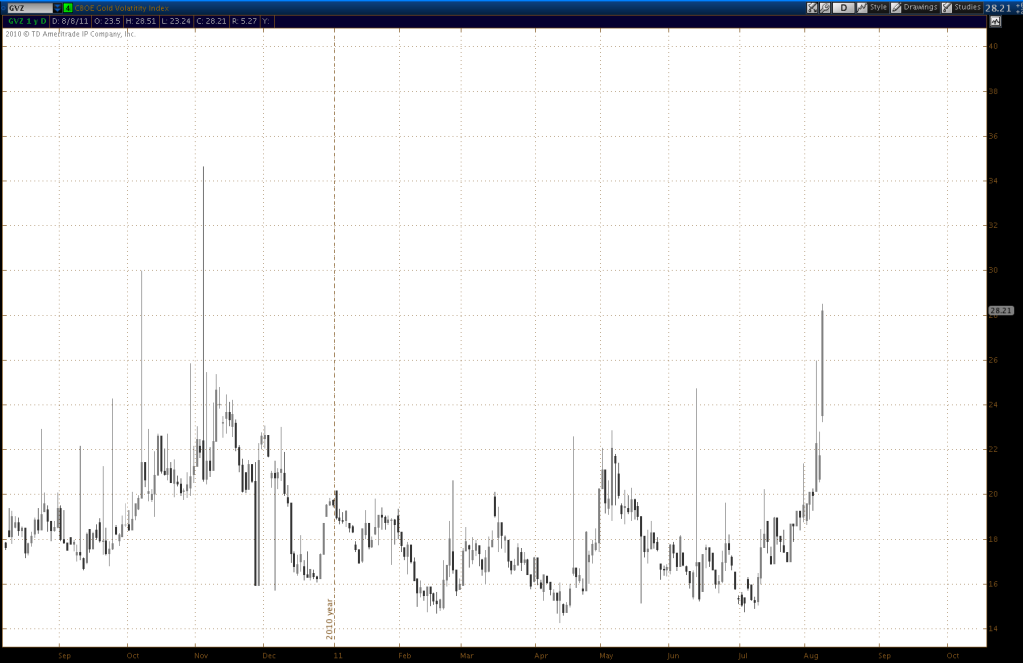
Task: Click the pencil icon beside Drawings
Action: point(896,8)
